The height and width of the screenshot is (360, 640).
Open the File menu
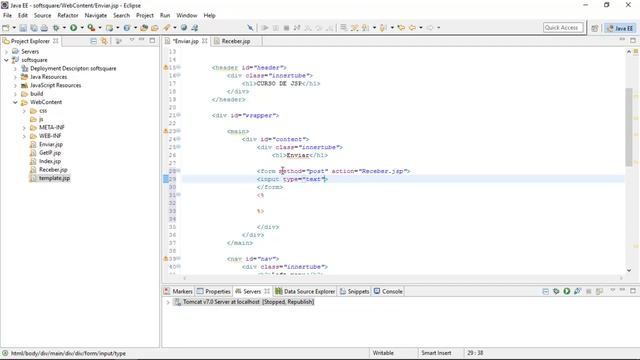(7, 16)
